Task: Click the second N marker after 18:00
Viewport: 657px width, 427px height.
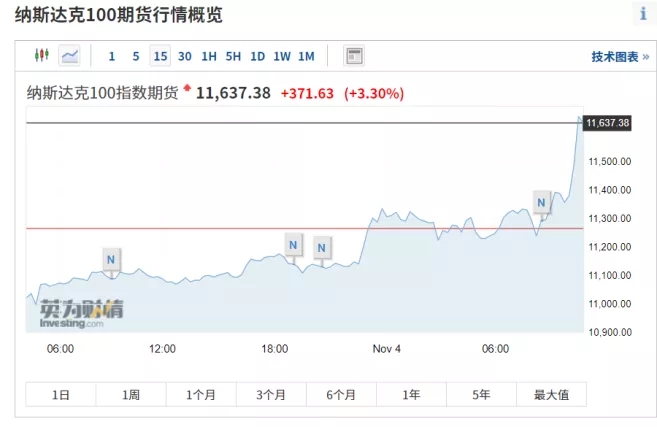Action: coord(321,248)
